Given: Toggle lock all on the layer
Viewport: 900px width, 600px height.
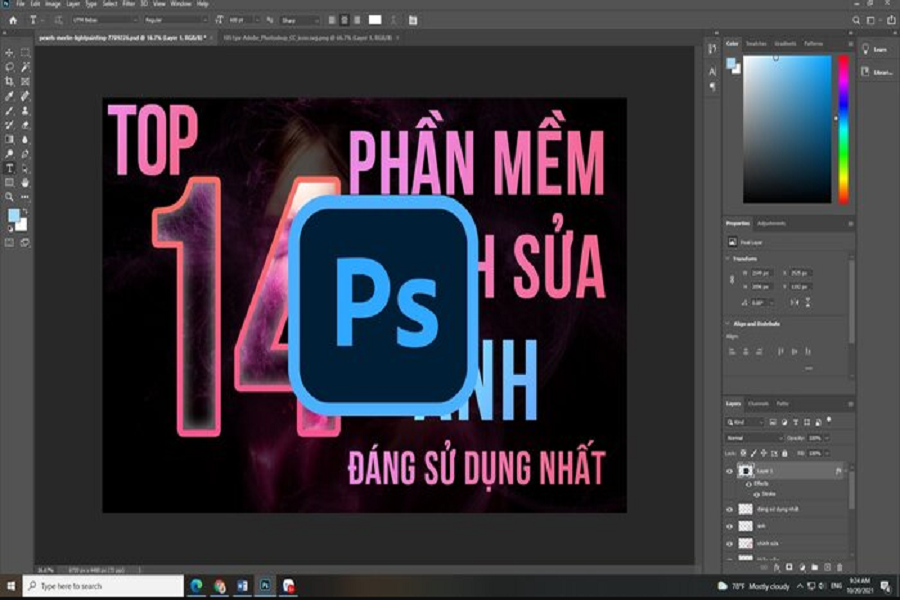Looking at the screenshot, I should click(x=785, y=454).
